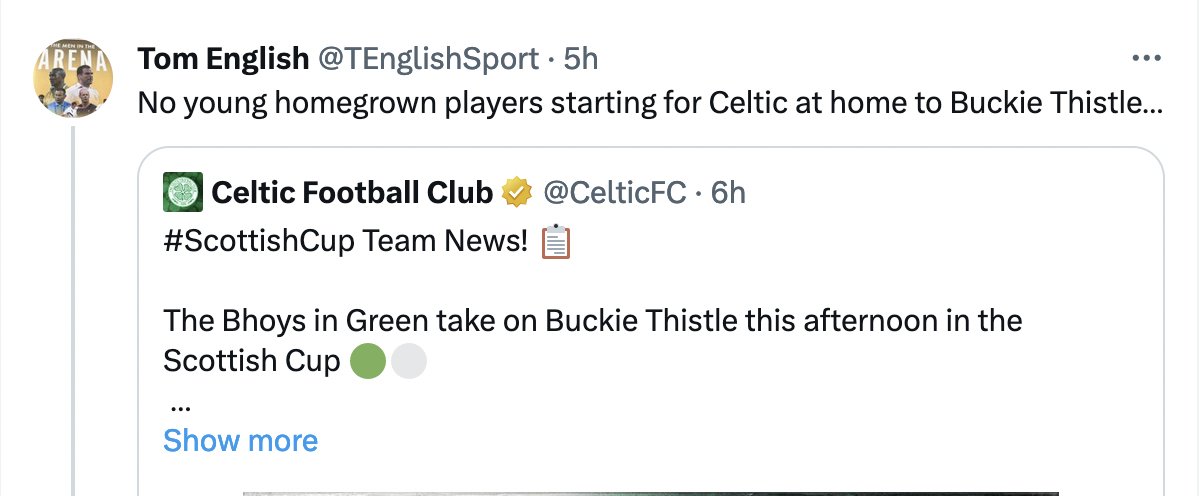This screenshot has width=1202, height=496.
Task: Open the quoted Celtic tweet body text
Action: click(593, 341)
